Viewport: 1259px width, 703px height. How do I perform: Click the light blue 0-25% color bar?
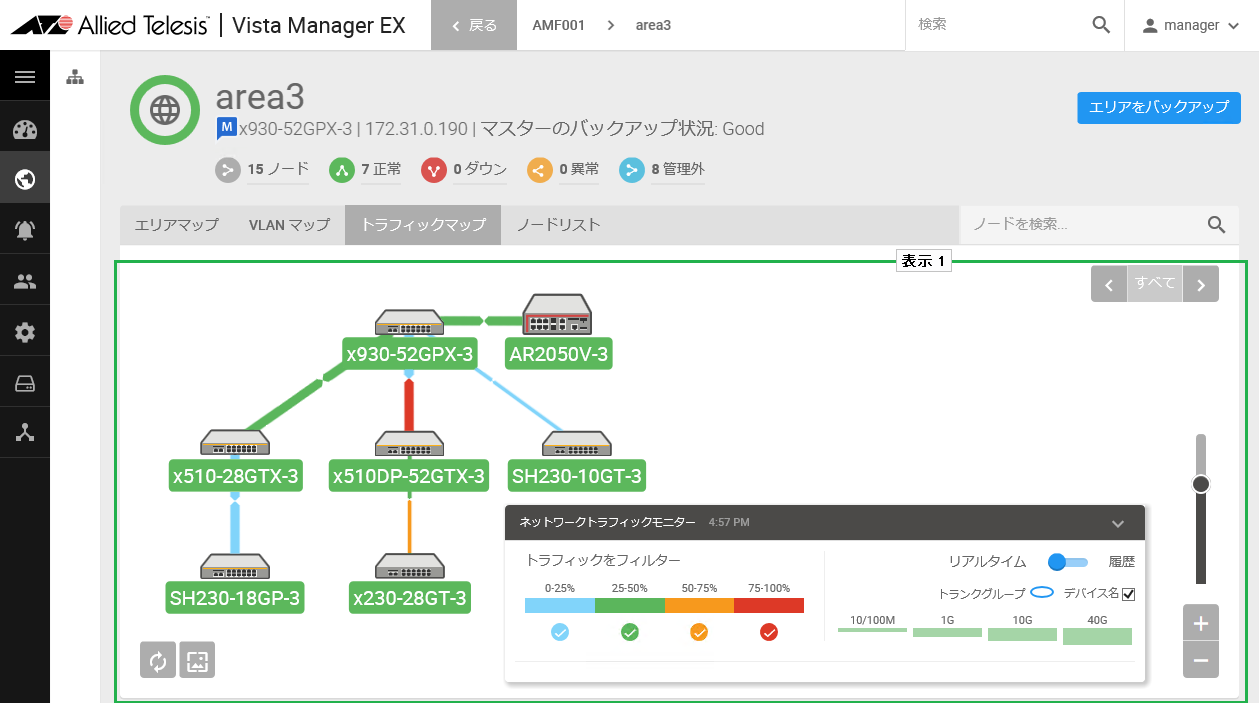[x=560, y=605]
